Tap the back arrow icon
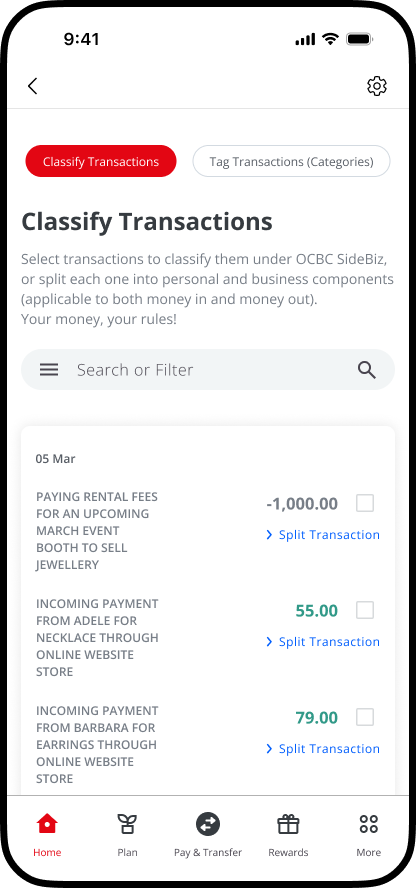 click(32, 86)
